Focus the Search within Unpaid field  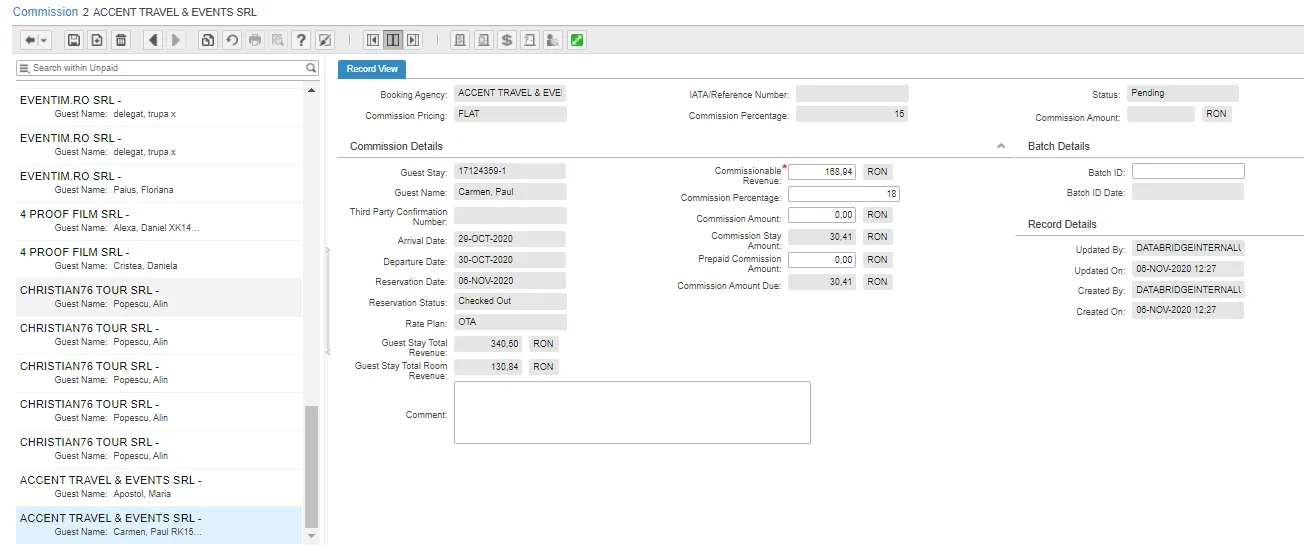pos(166,68)
